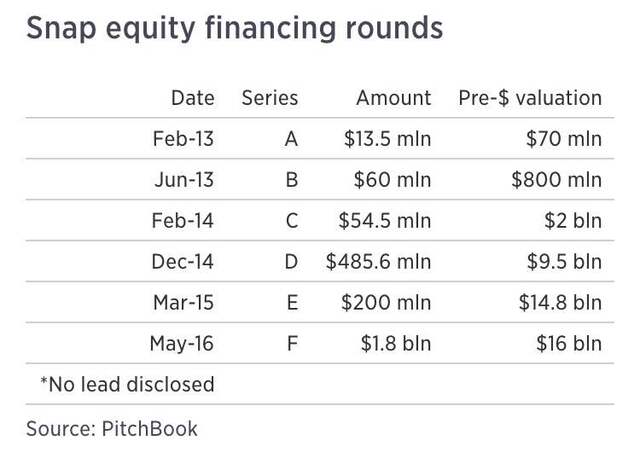
Task: Click the Feb-13 date cell
Action: [183, 139]
